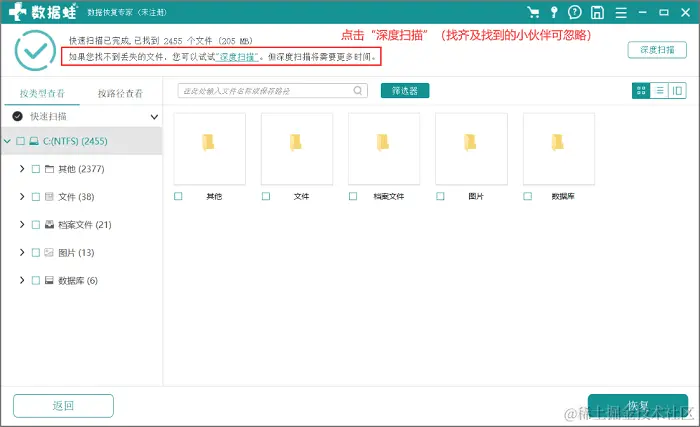This screenshot has width=700, height=427.
Task: Click the 返回 back button
Action: point(63,406)
